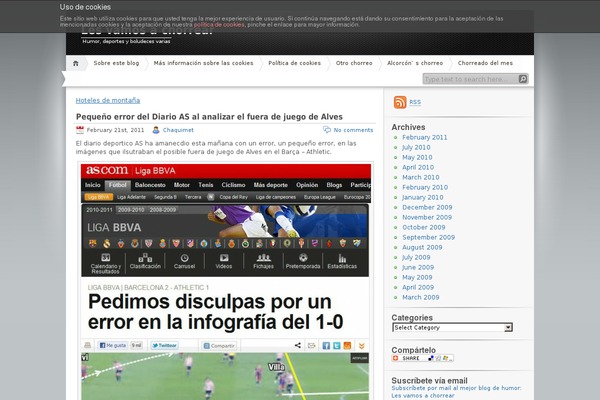Open the Select Category dropdown
Viewport: 600px width, 400px height.
click(x=452, y=327)
